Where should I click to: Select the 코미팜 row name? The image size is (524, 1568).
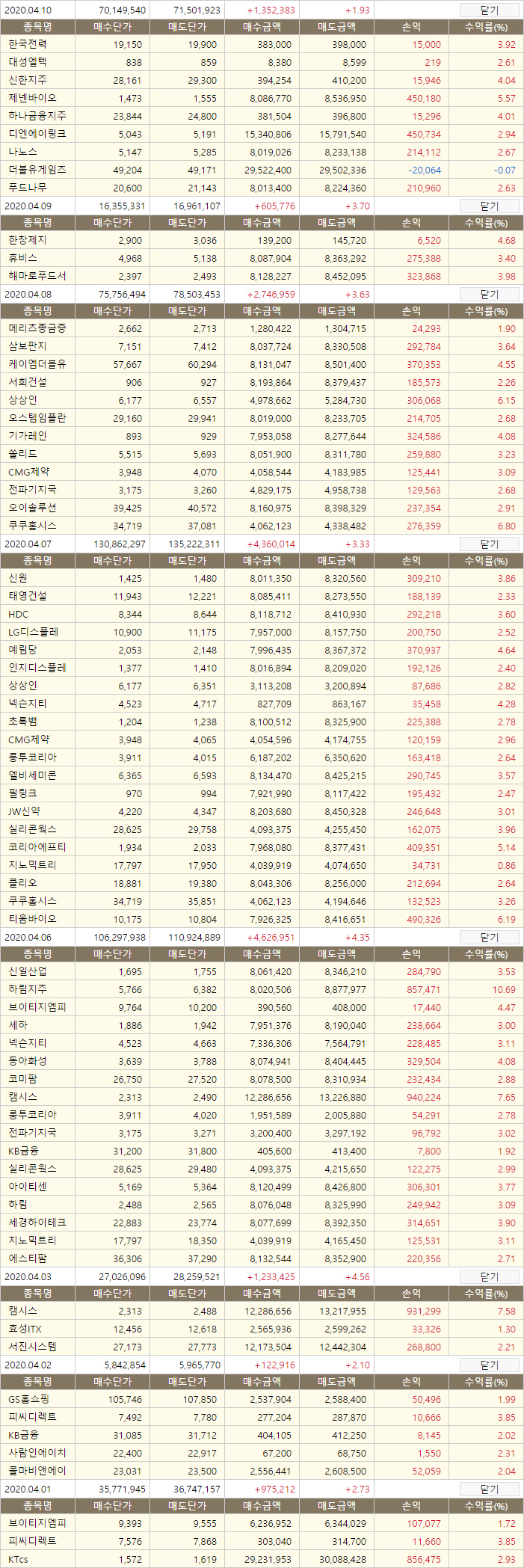pos(22,1079)
